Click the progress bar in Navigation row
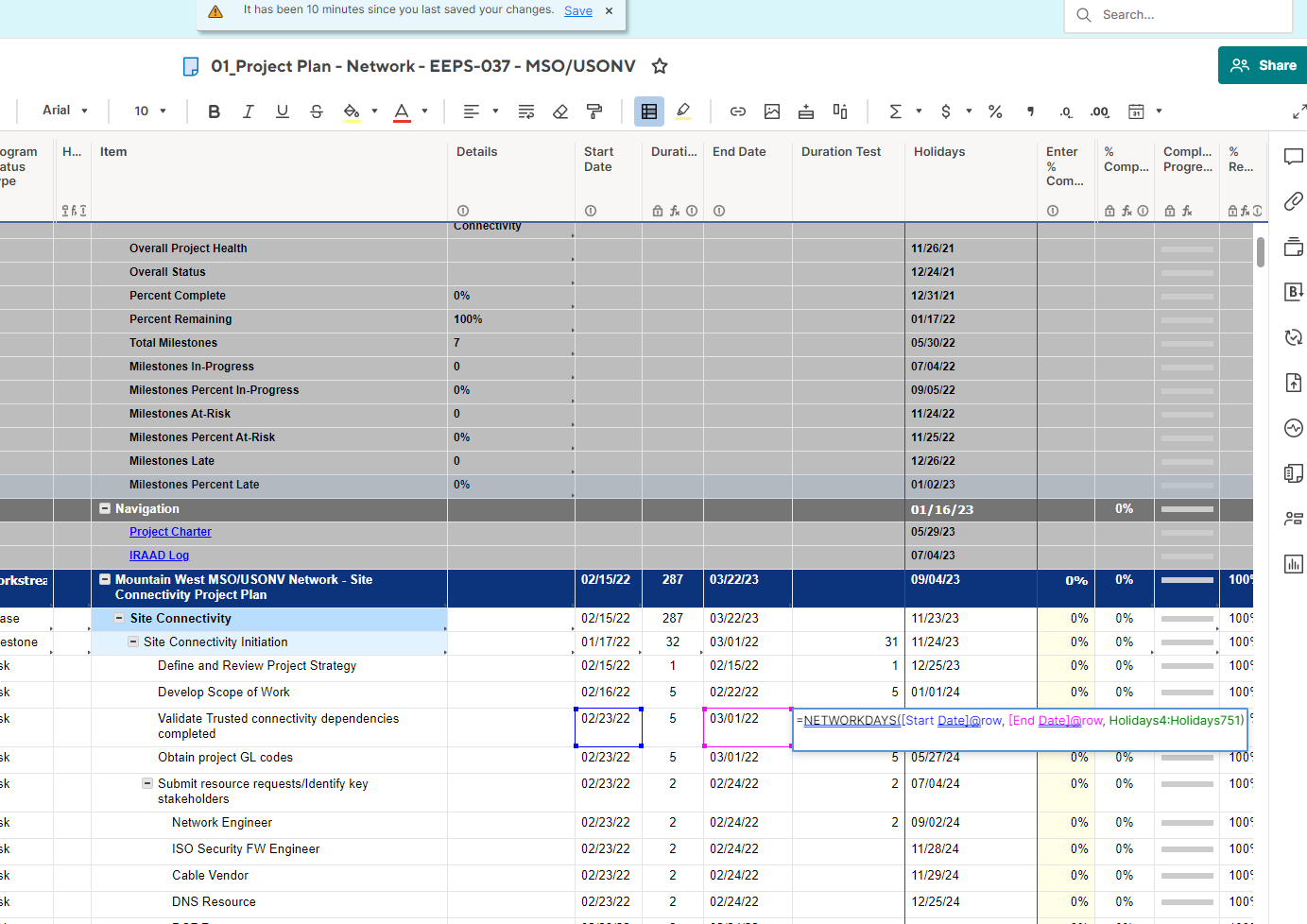1307x924 pixels. coord(1187,509)
